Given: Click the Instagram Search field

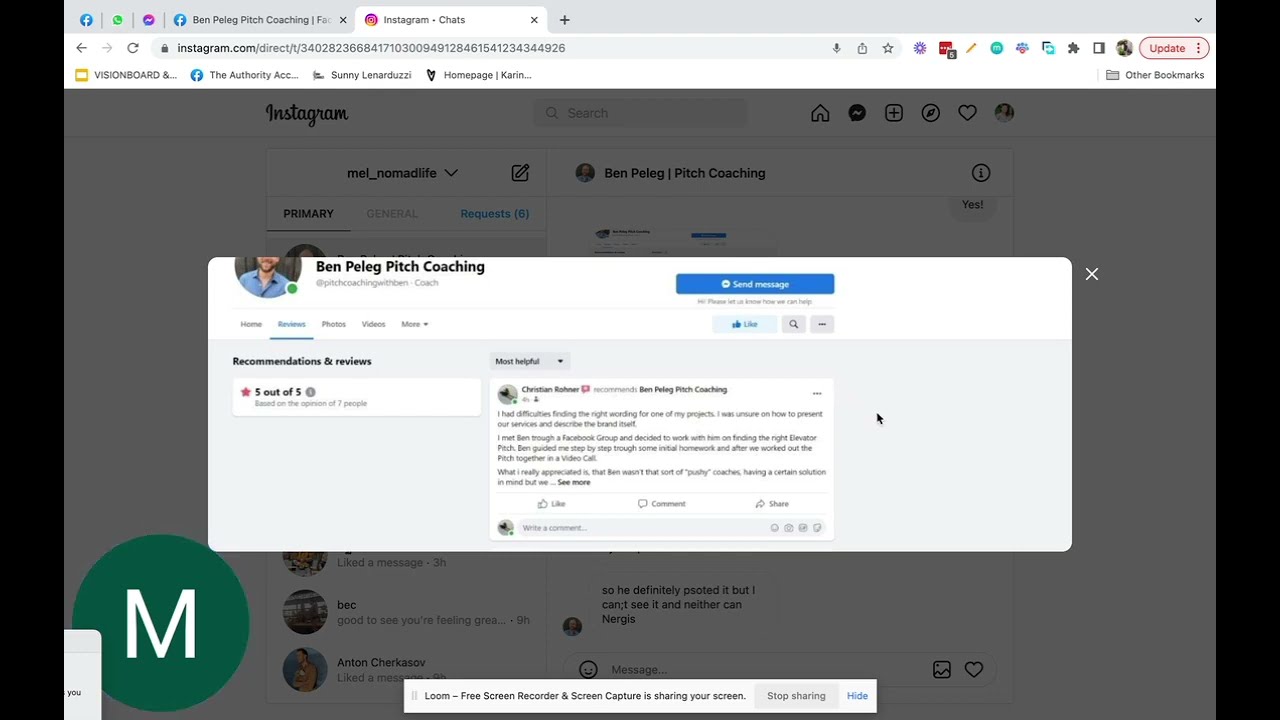Looking at the screenshot, I should 640,113.
